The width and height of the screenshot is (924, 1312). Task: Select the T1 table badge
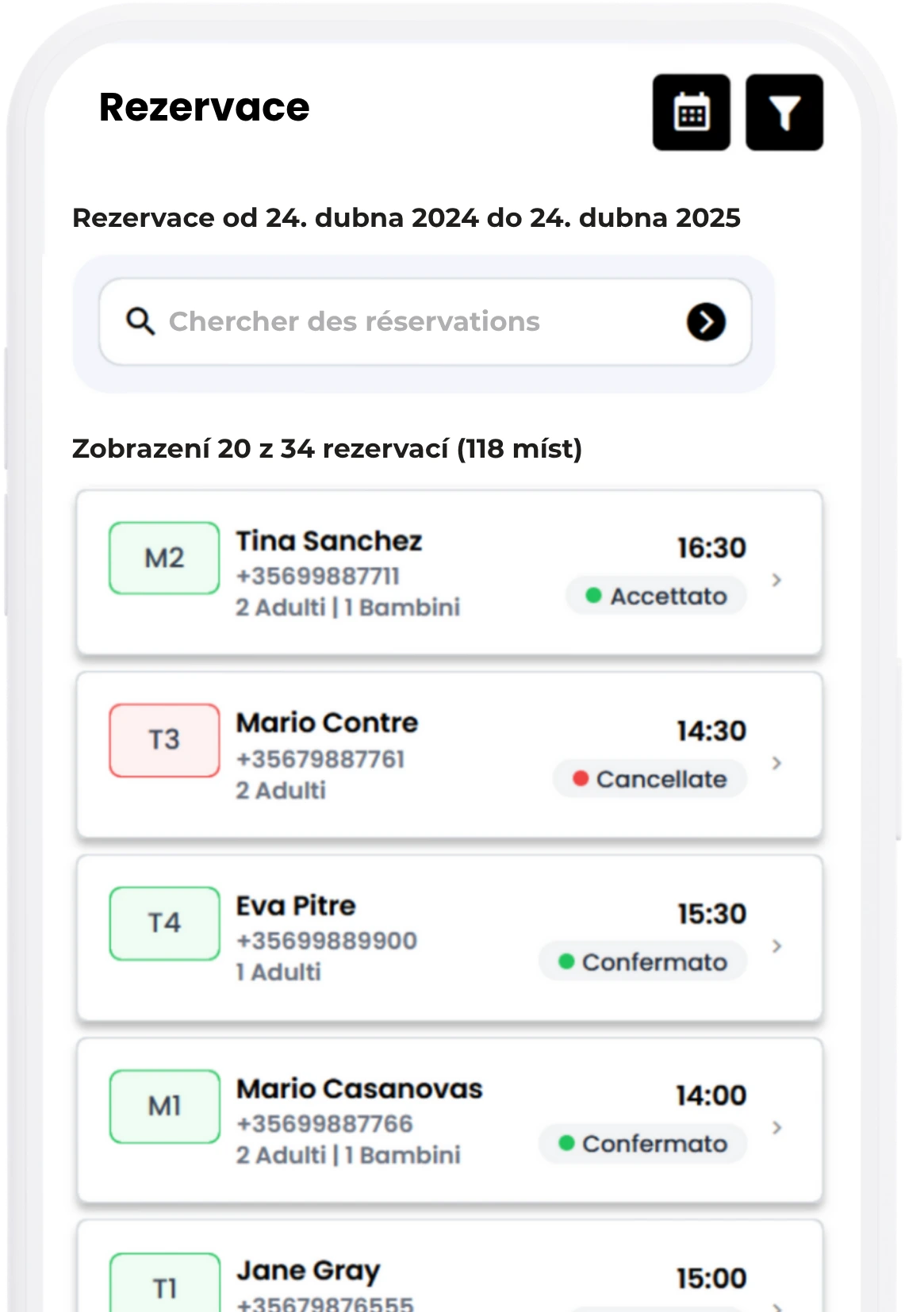click(164, 1283)
